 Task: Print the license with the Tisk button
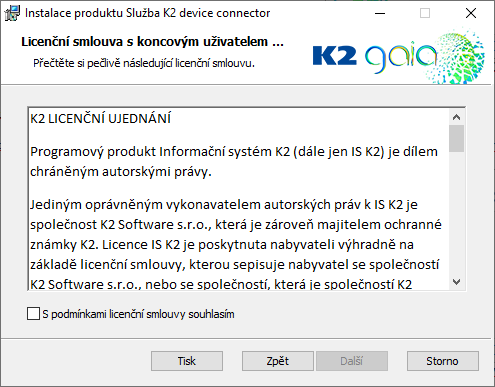(187, 361)
